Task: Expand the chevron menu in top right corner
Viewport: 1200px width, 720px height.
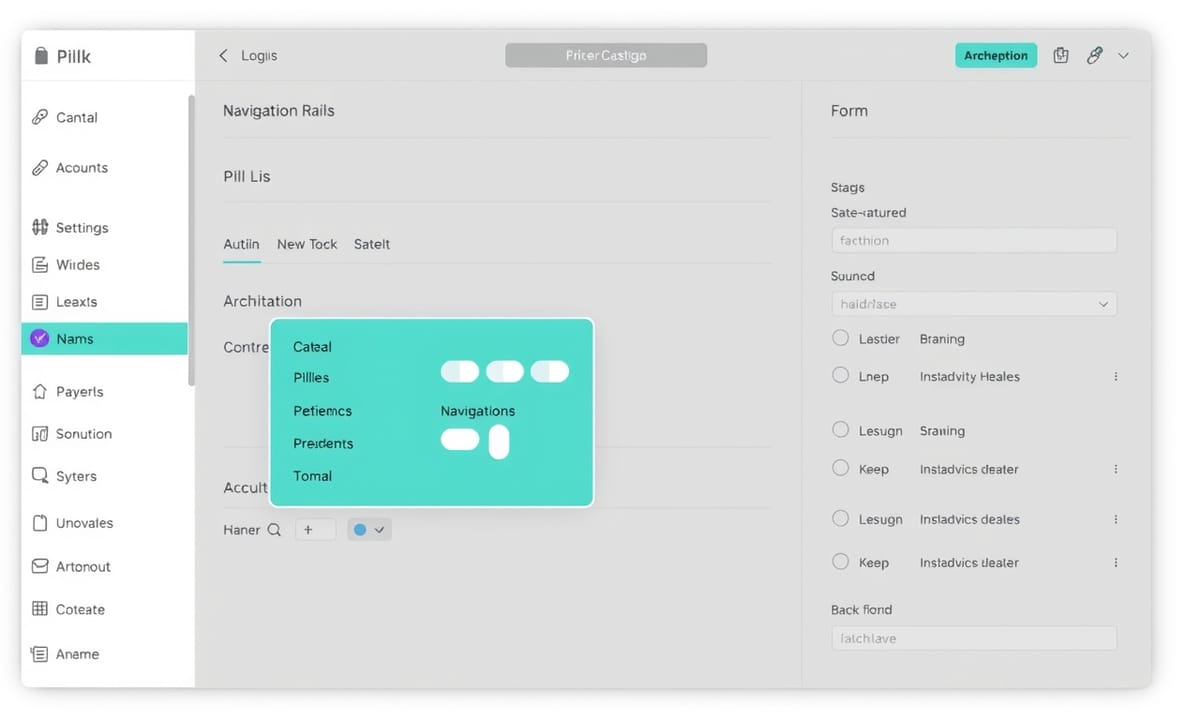Action: 1123,56
